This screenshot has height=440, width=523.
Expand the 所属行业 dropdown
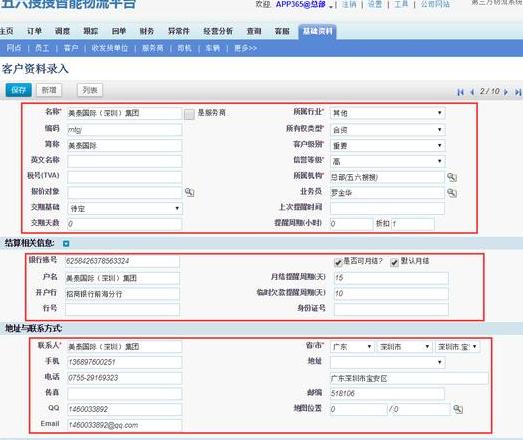[x=388, y=113]
